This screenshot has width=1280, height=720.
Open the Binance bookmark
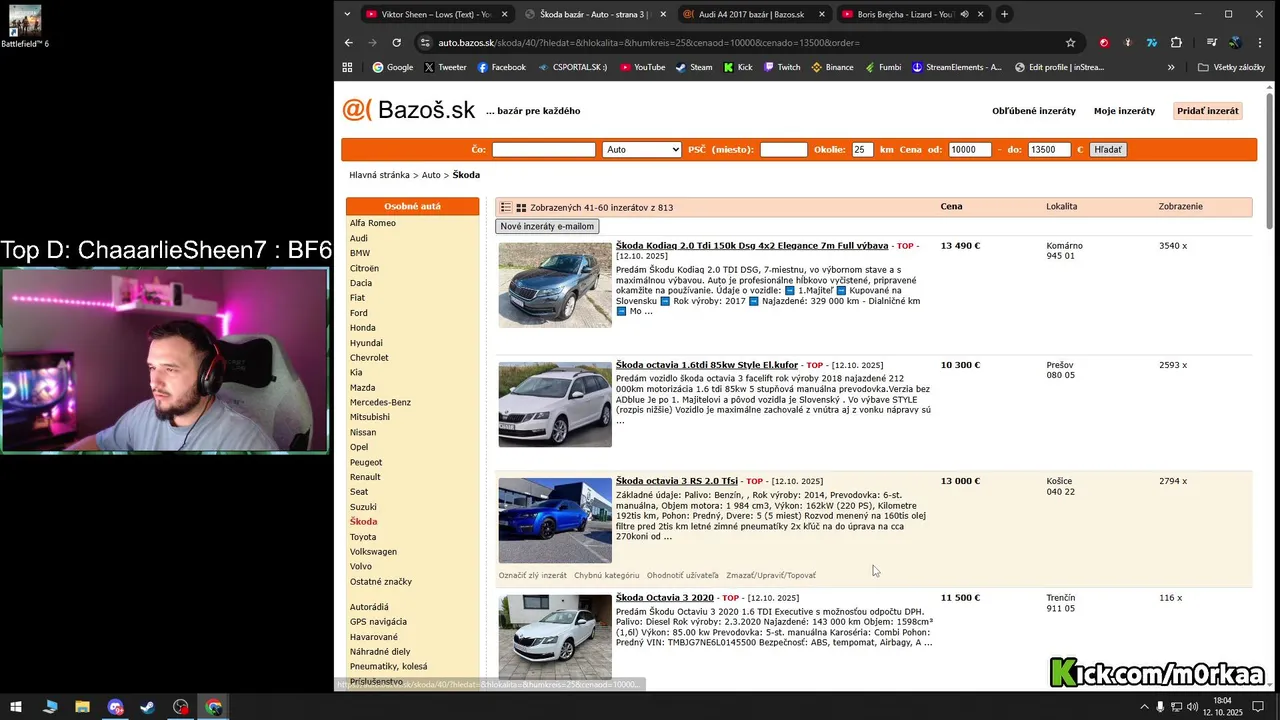832,67
